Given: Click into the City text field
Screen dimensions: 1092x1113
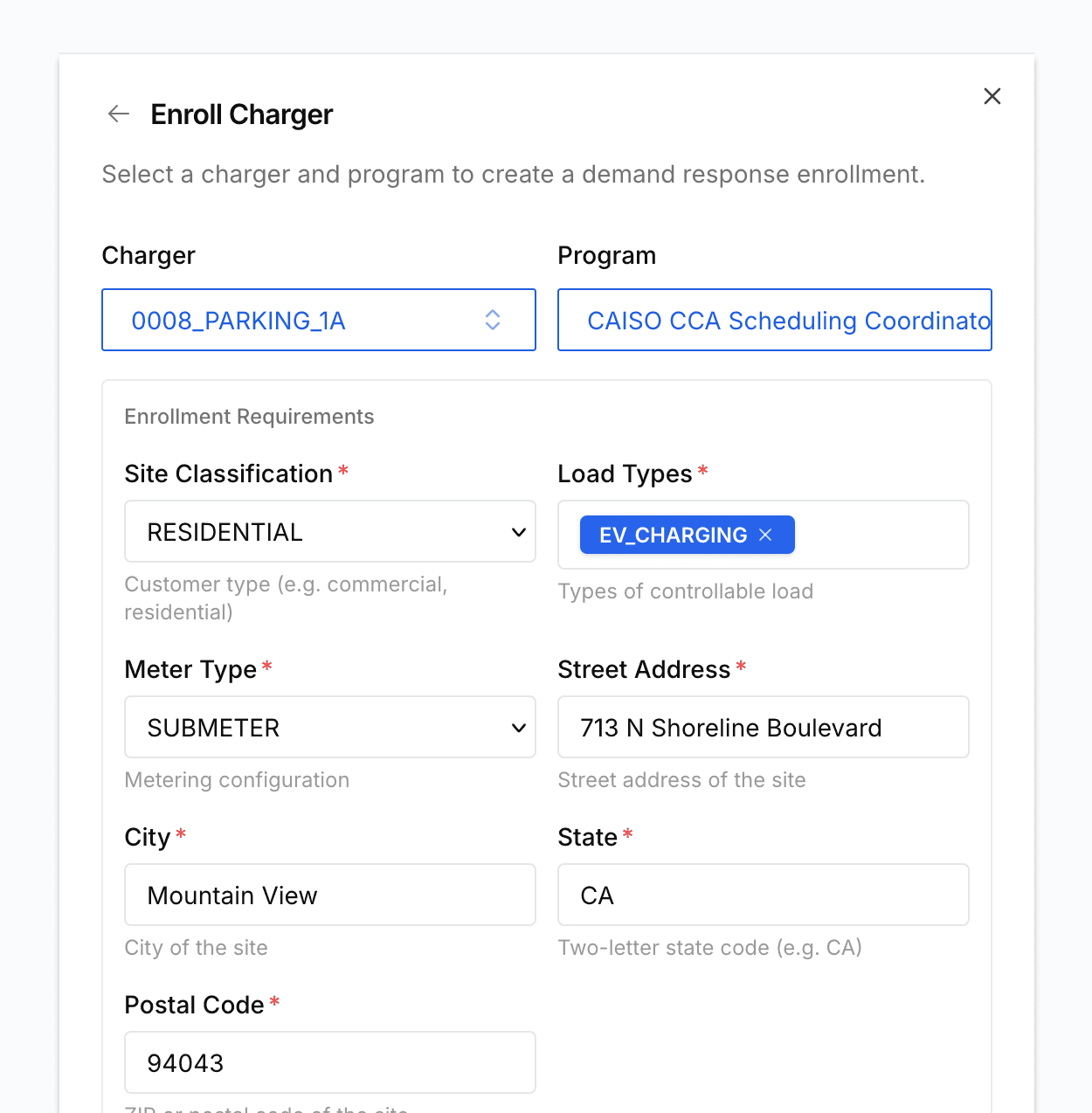Looking at the screenshot, I should point(329,895).
